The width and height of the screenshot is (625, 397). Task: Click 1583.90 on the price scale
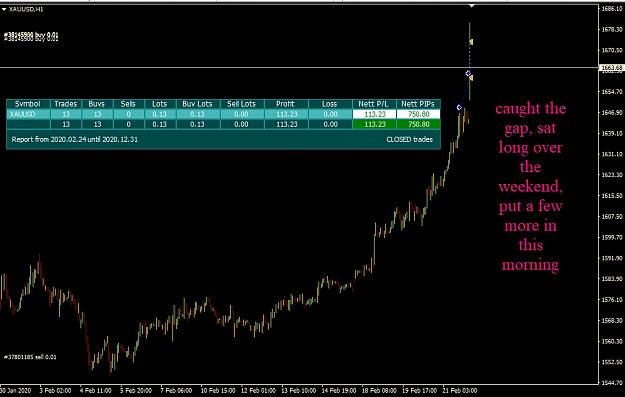tap(611, 279)
